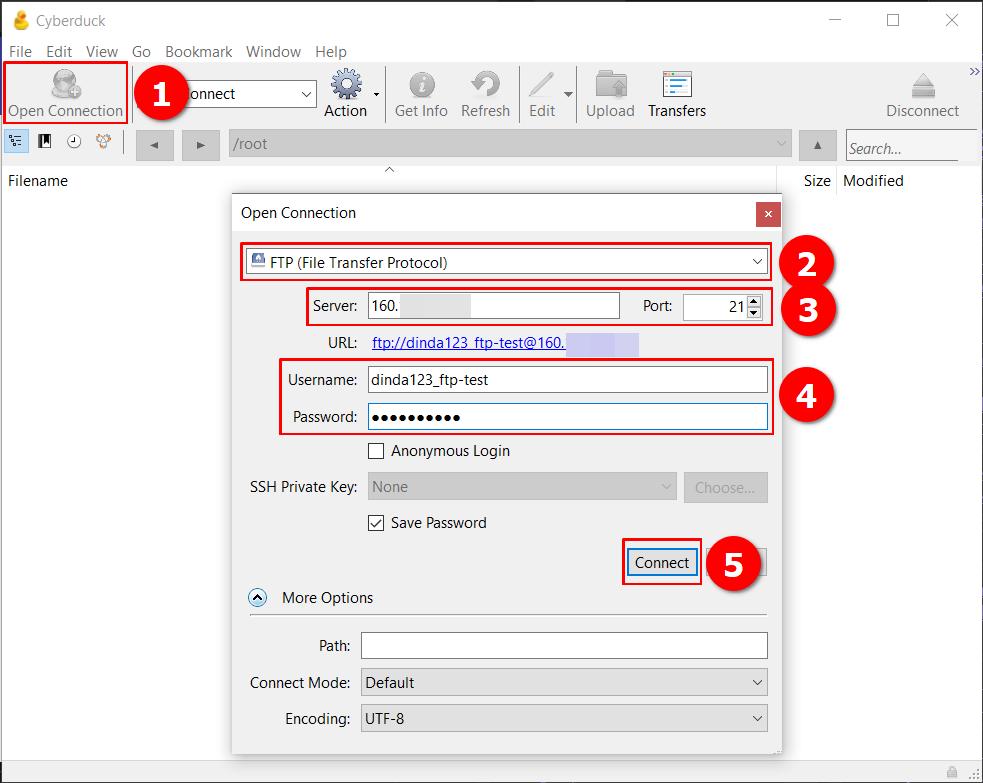Image resolution: width=983 pixels, height=783 pixels.
Task: Open the View menu
Action: pos(102,51)
